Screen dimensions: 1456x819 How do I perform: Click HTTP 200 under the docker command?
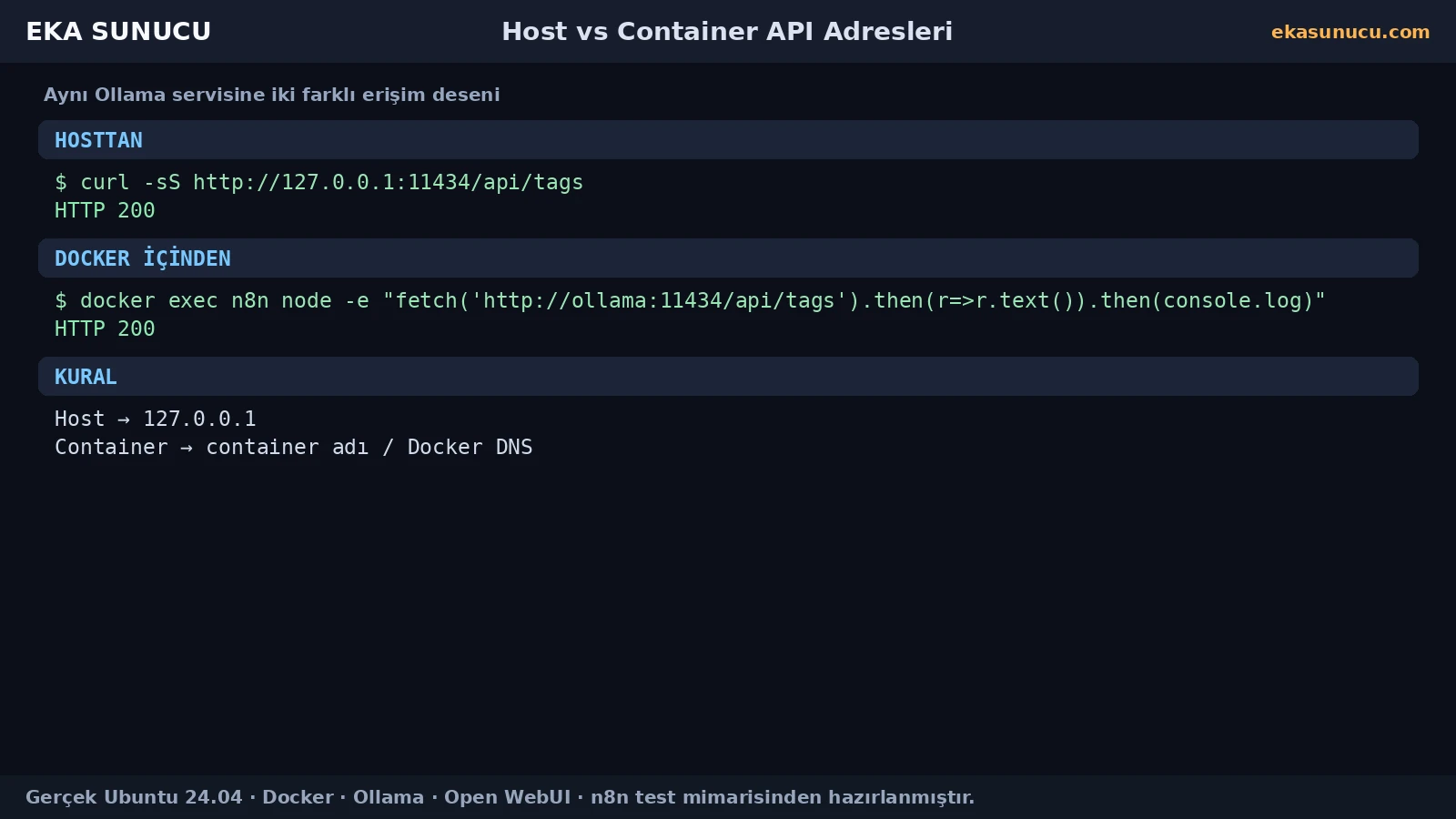[105, 329]
